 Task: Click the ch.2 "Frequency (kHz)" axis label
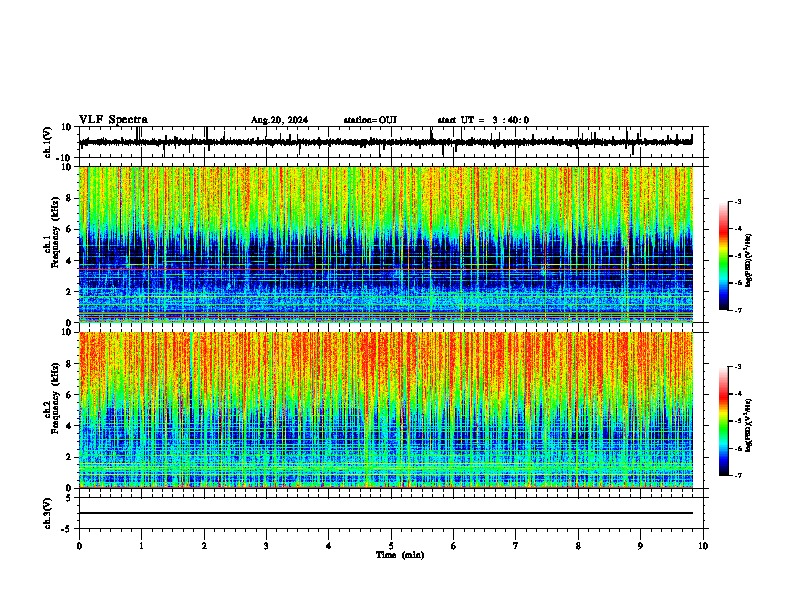point(55,398)
